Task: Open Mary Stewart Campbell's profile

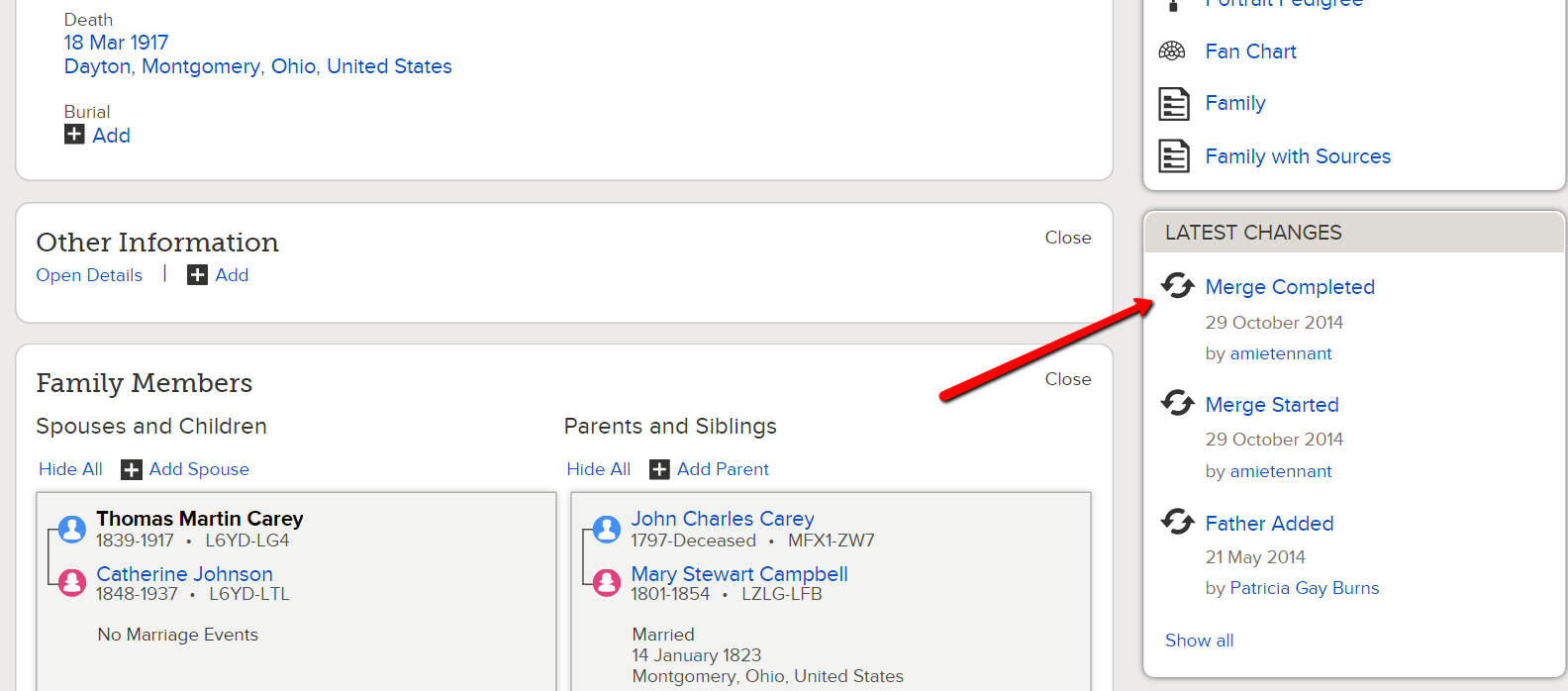Action: 739,574
